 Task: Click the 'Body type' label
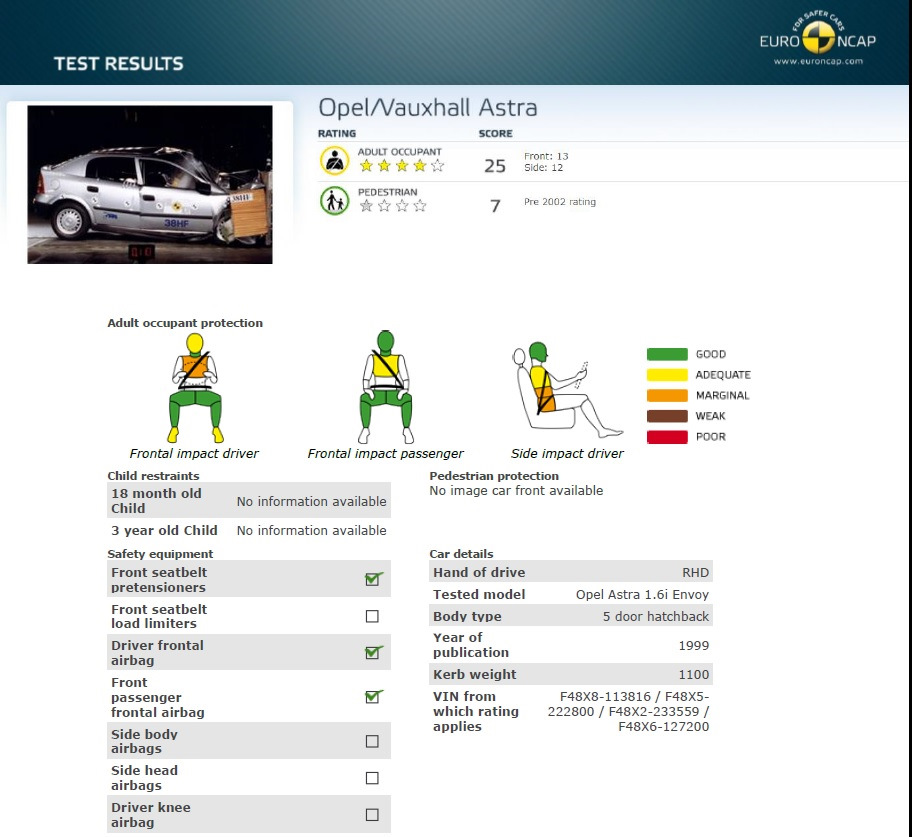click(x=467, y=617)
